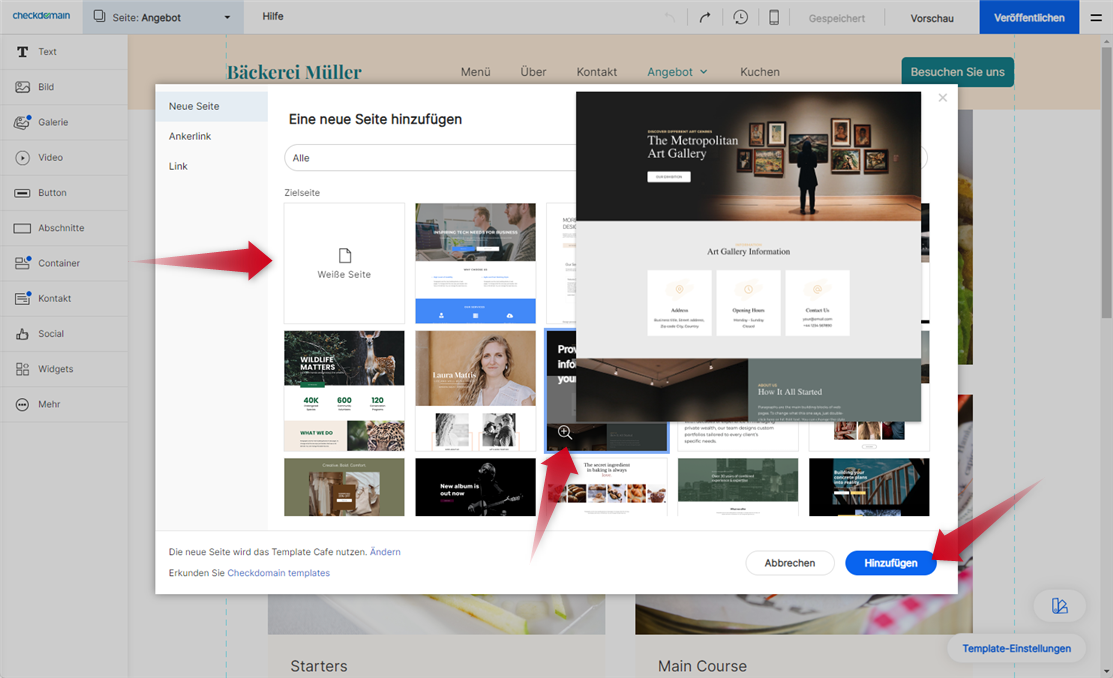1113x678 pixels.
Task: Open the Alle category filter dropdown
Action: pos(430,158)
